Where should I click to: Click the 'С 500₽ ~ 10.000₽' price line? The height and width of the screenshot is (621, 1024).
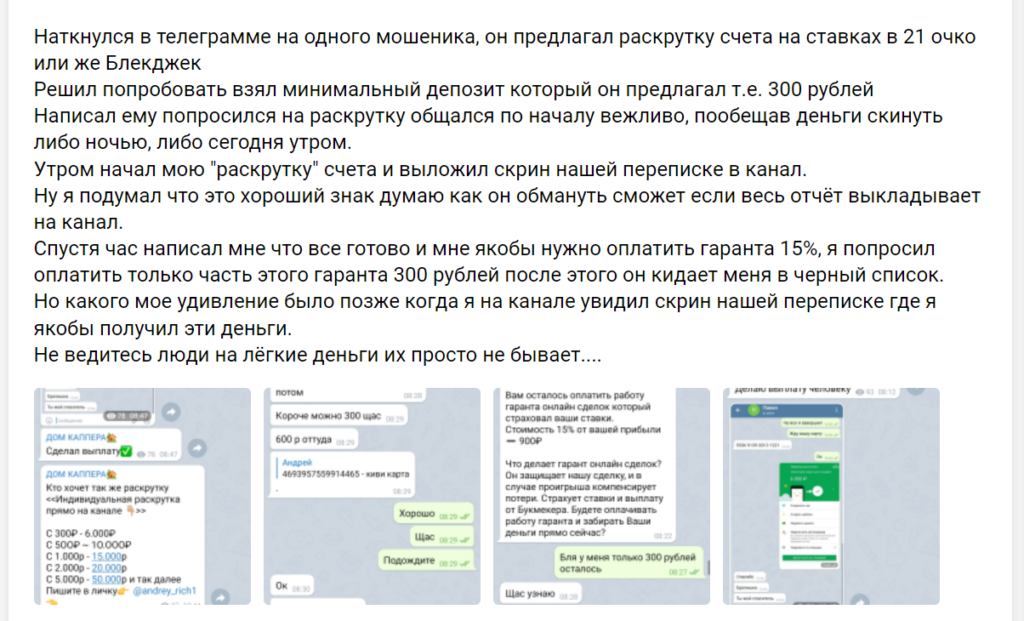88,545
